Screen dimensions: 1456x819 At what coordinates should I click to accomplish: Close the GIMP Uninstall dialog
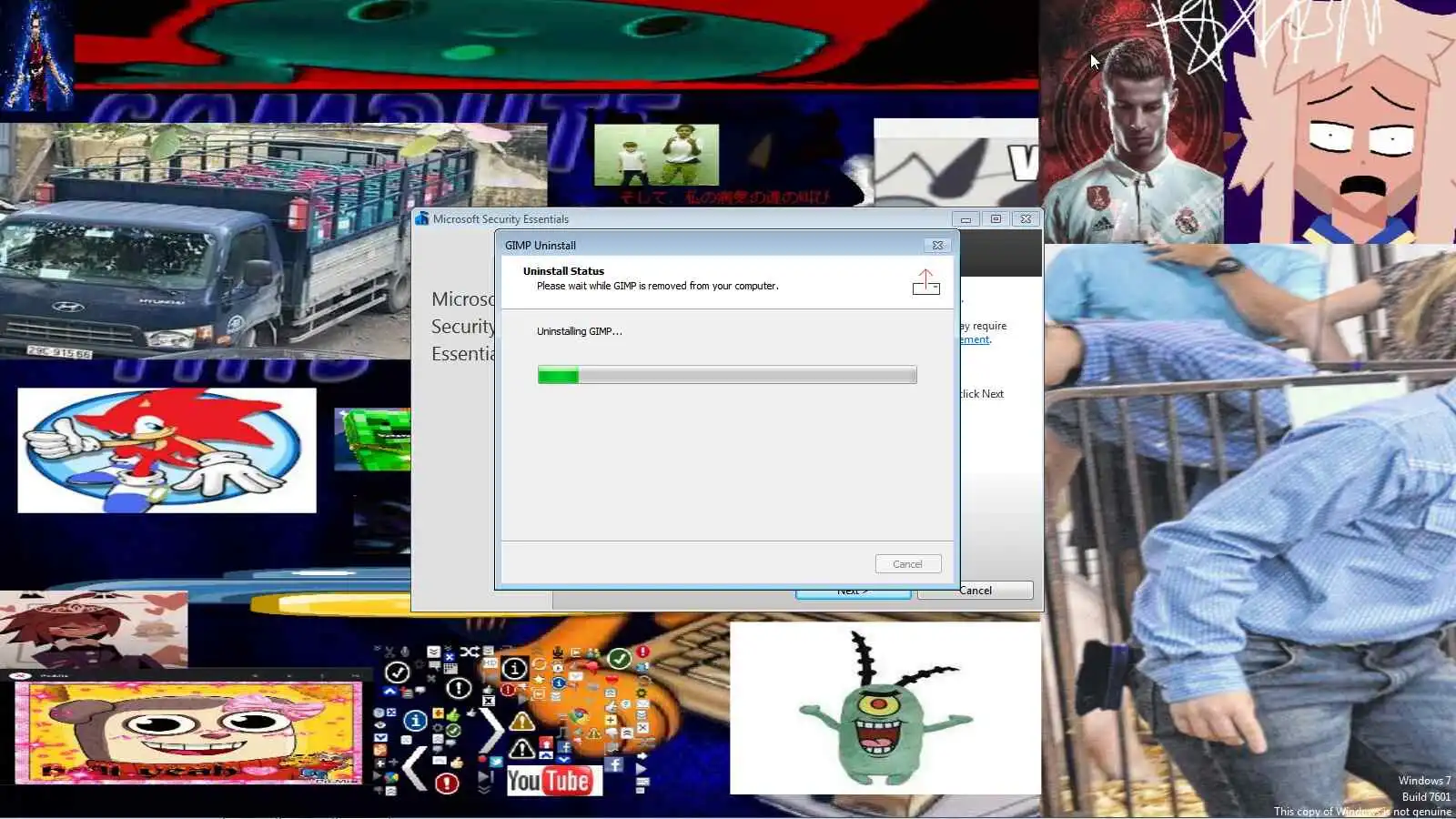click(x=937, y=245)
